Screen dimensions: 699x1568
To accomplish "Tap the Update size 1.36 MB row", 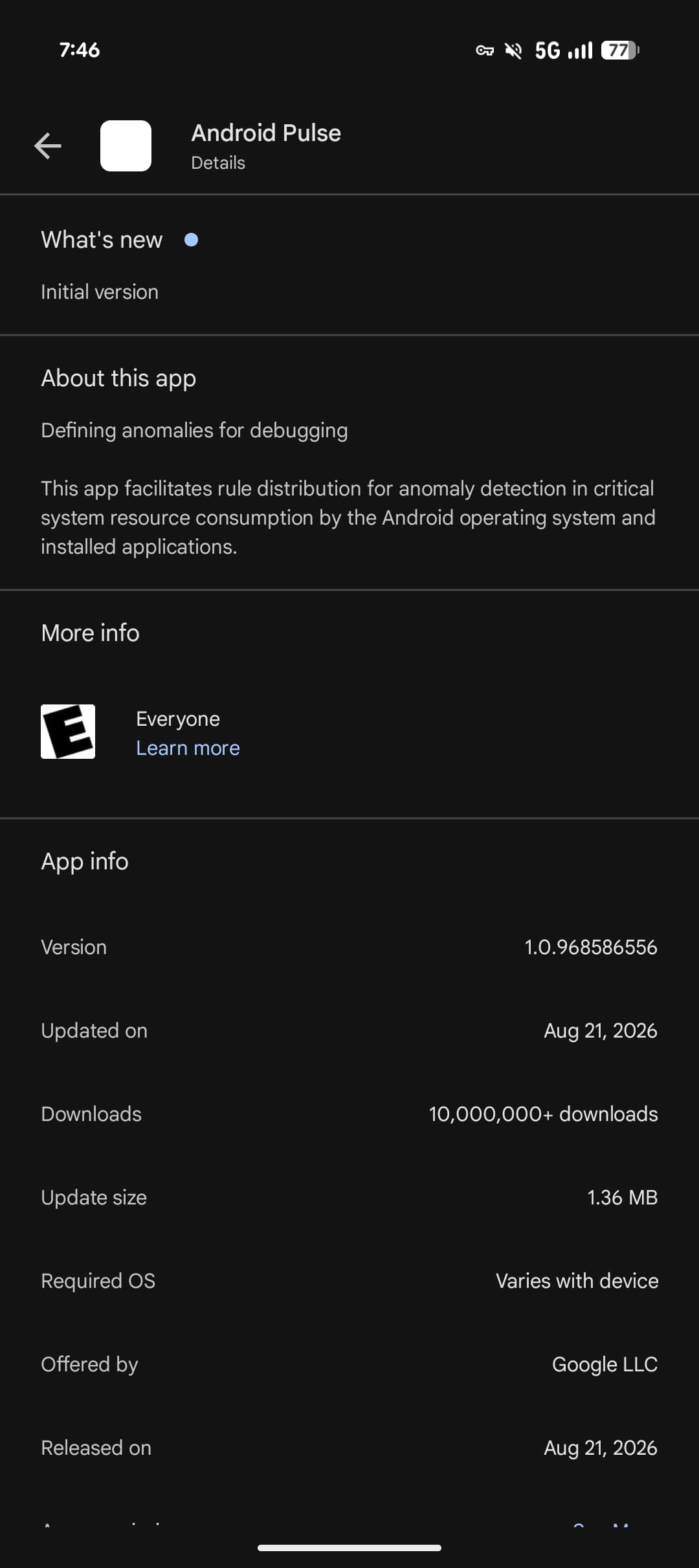I will (349, 1197).
